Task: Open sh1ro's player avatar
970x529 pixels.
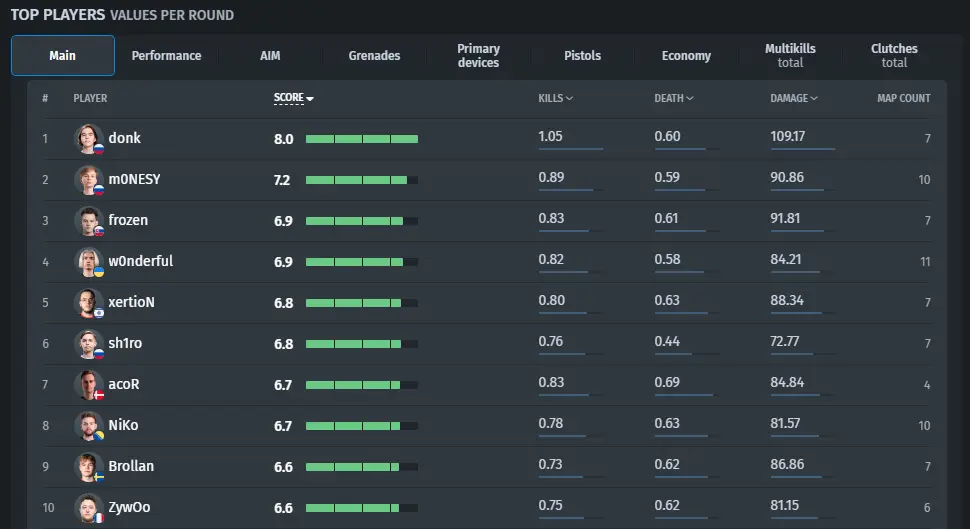Action: pyautogui.click(x=88, y=343)
